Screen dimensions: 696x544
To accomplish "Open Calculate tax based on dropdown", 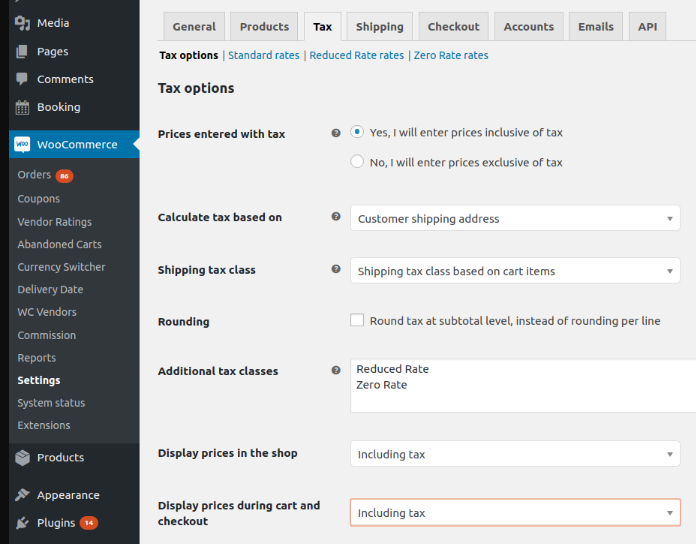I will click(515, 218).
